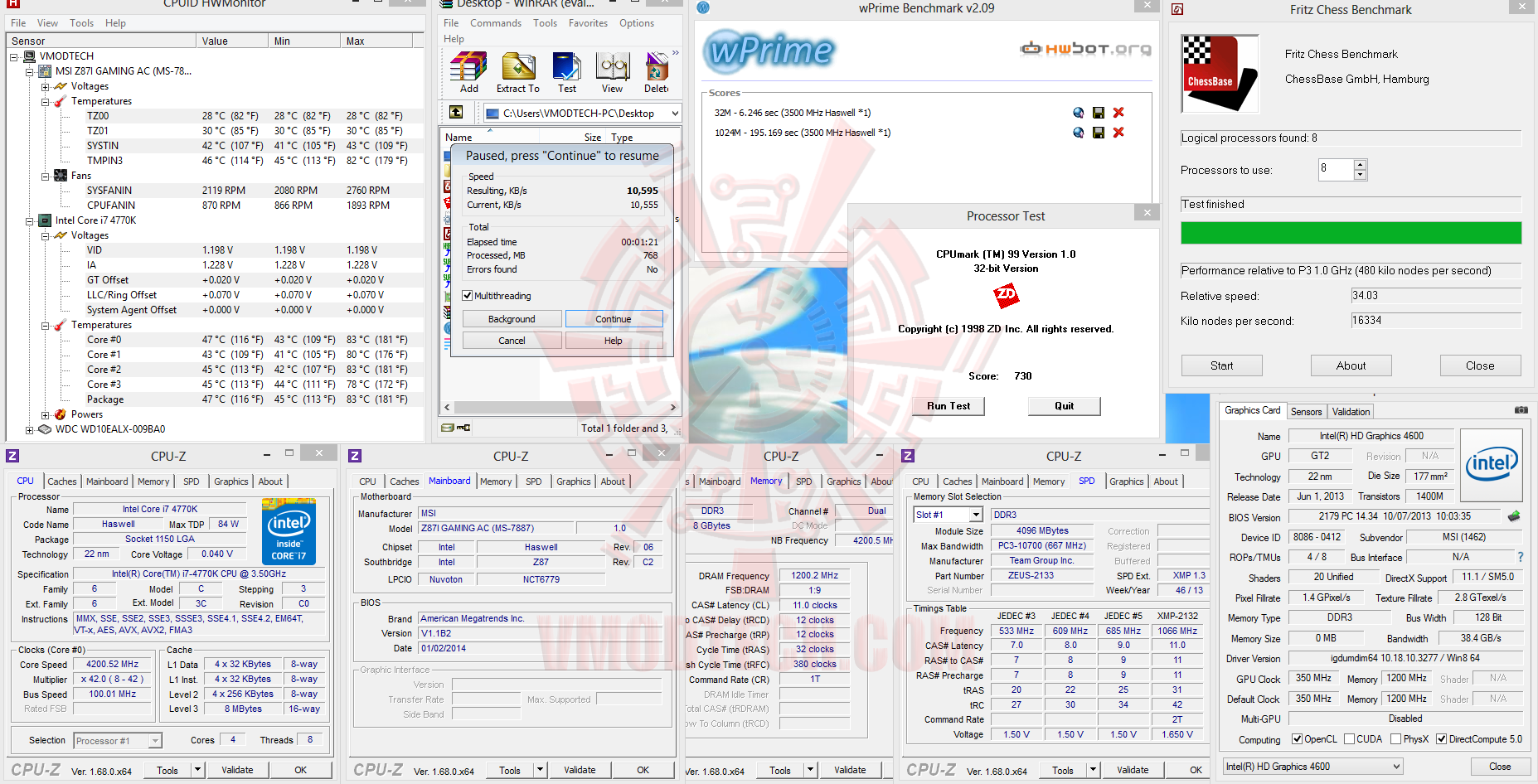1538x784 pixels.
Task: Open the Commands menu in WinRAR
Action: pyautogui.click(x=496, y=23)
